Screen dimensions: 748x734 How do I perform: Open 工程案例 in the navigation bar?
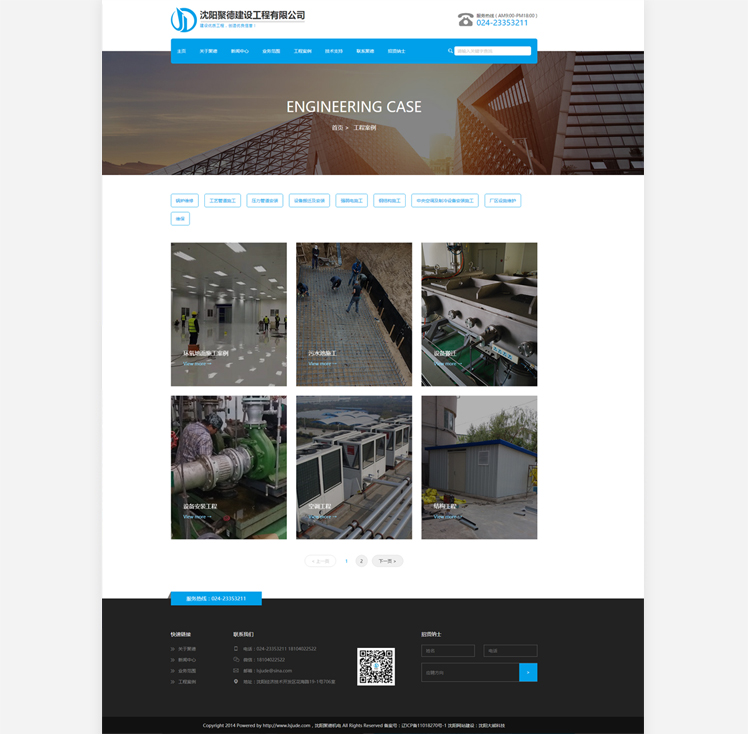(302, 51)
